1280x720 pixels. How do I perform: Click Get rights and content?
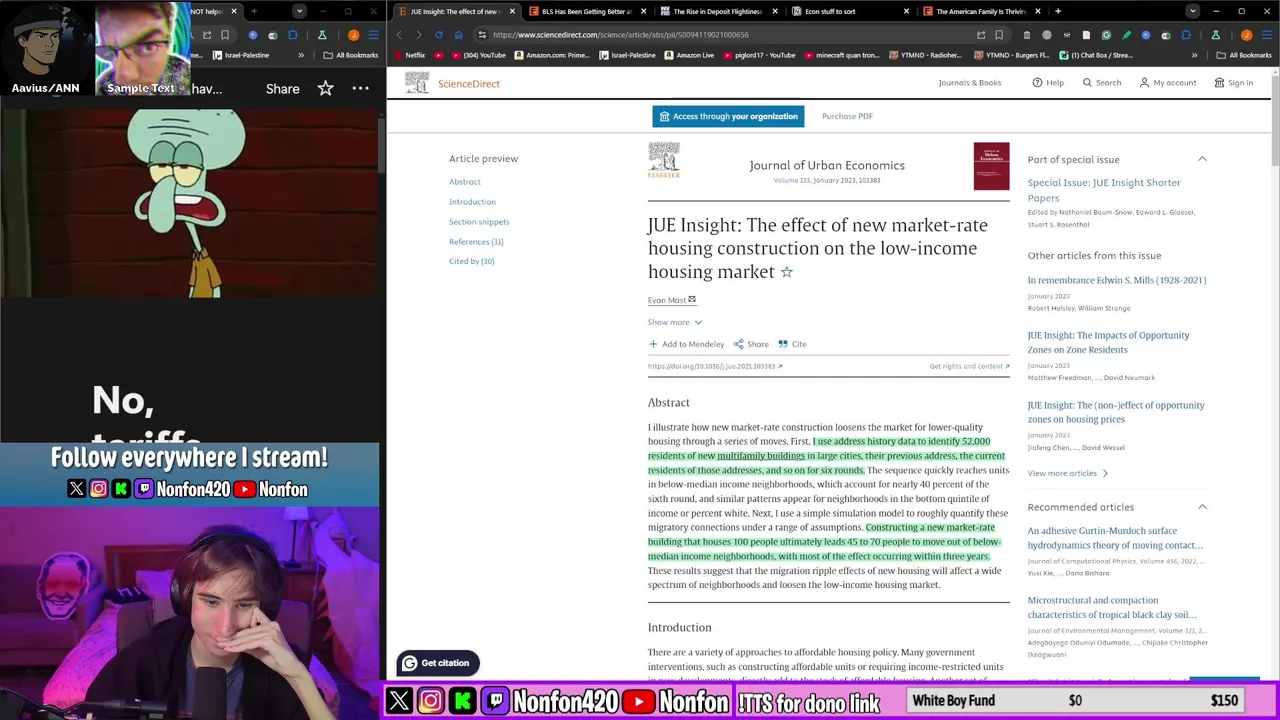pos(969,366)
